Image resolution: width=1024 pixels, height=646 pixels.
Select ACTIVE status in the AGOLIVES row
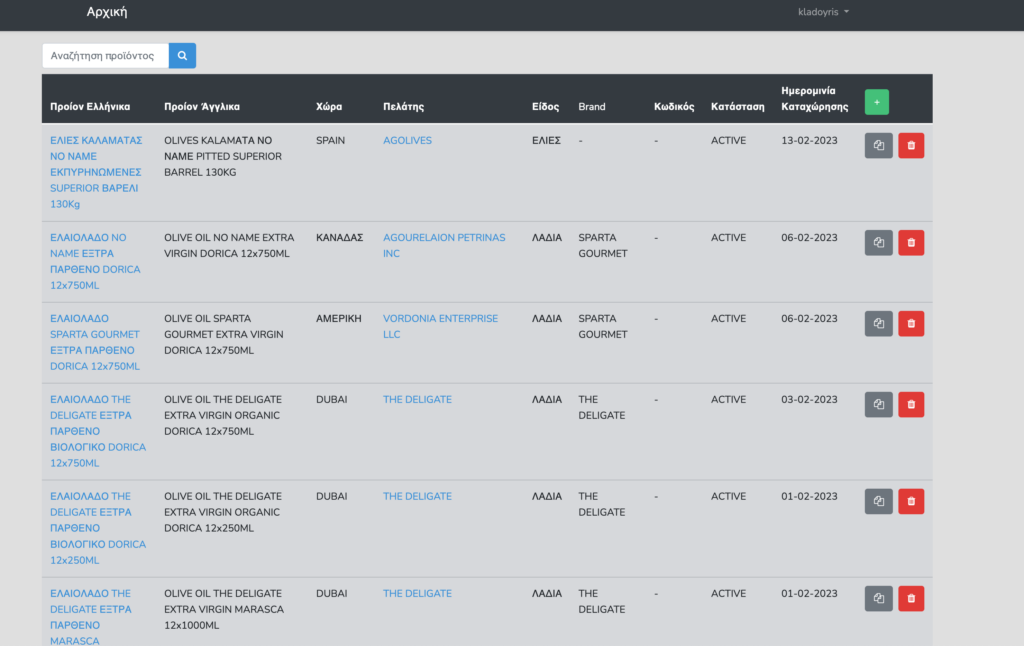(728, 140)
